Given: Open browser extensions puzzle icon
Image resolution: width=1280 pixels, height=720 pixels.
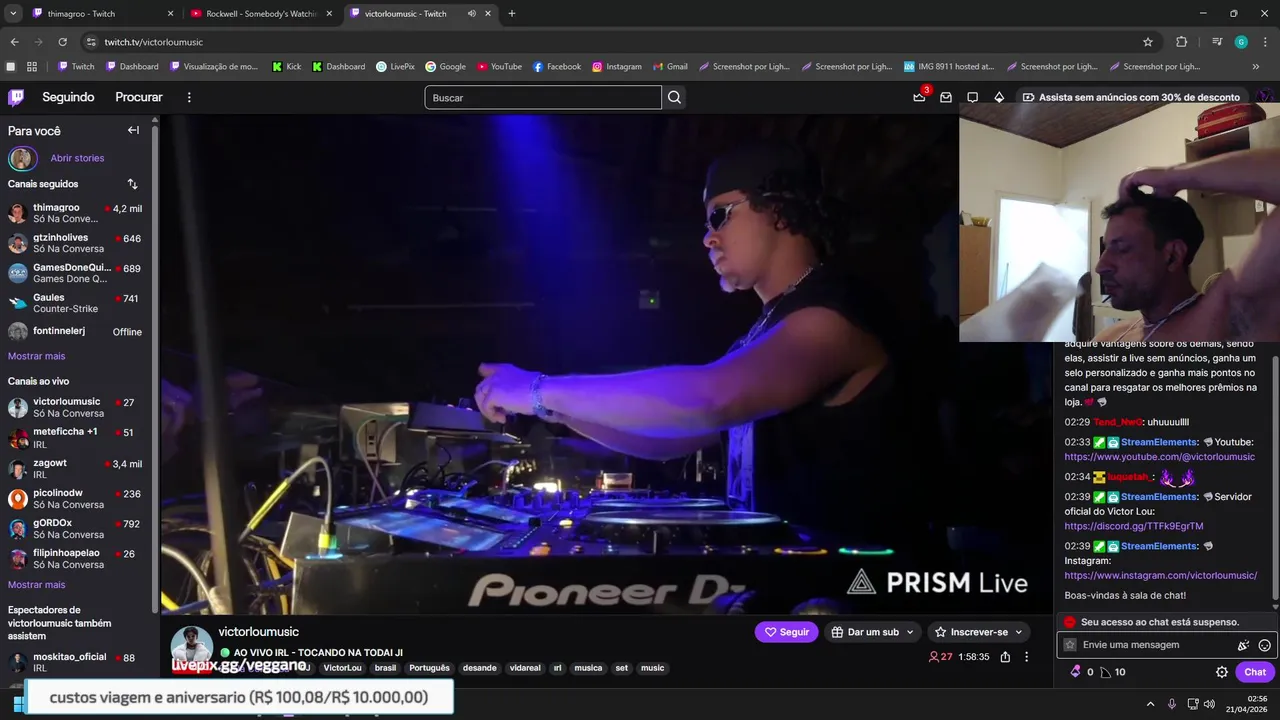Looking at the screenshot, I should pyautogui.click(x=1181, y=42).
